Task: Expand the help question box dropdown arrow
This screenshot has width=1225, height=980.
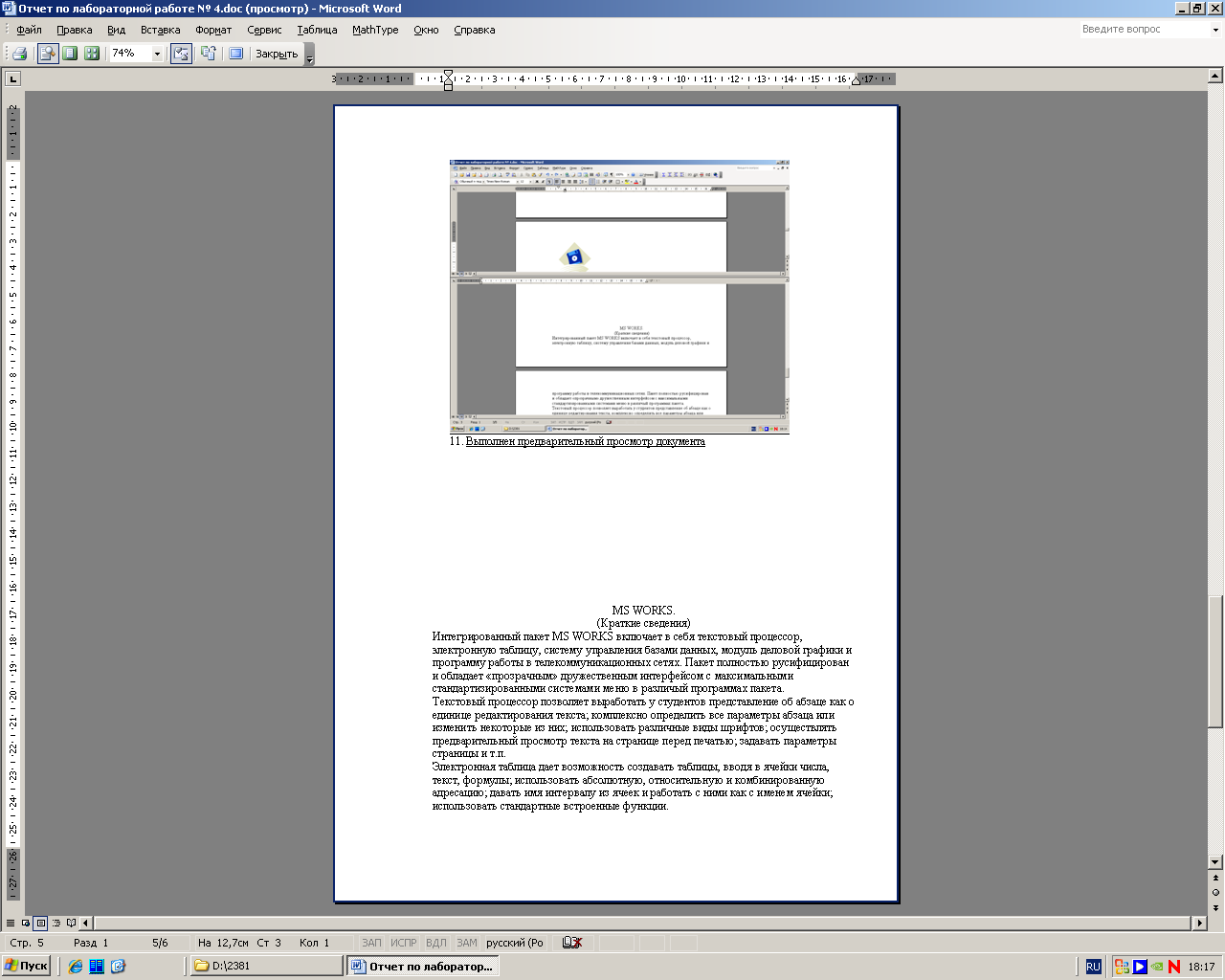Action: [x=1216, y=30]
